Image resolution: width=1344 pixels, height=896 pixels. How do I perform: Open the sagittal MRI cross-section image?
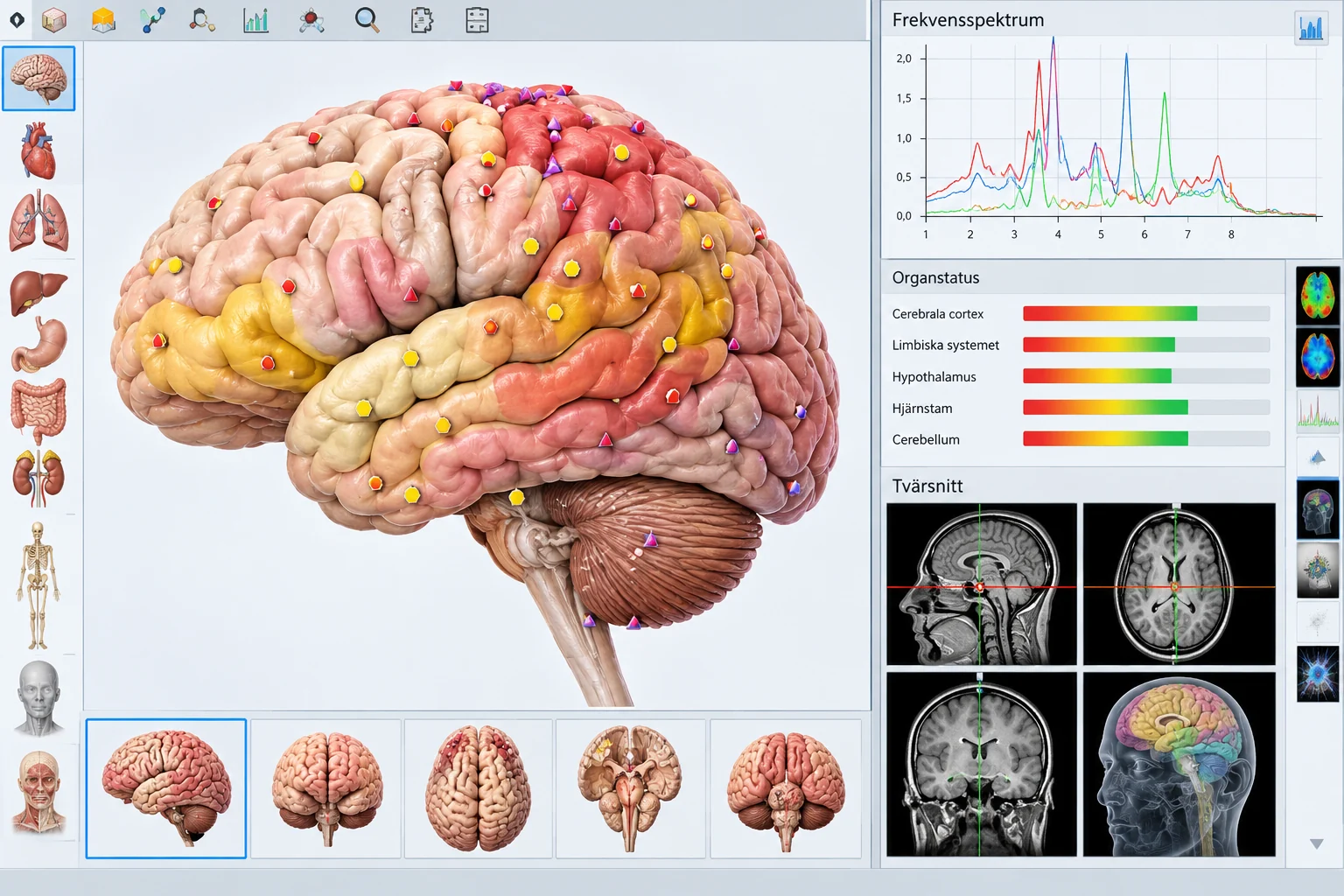click(x=982, y=584)
